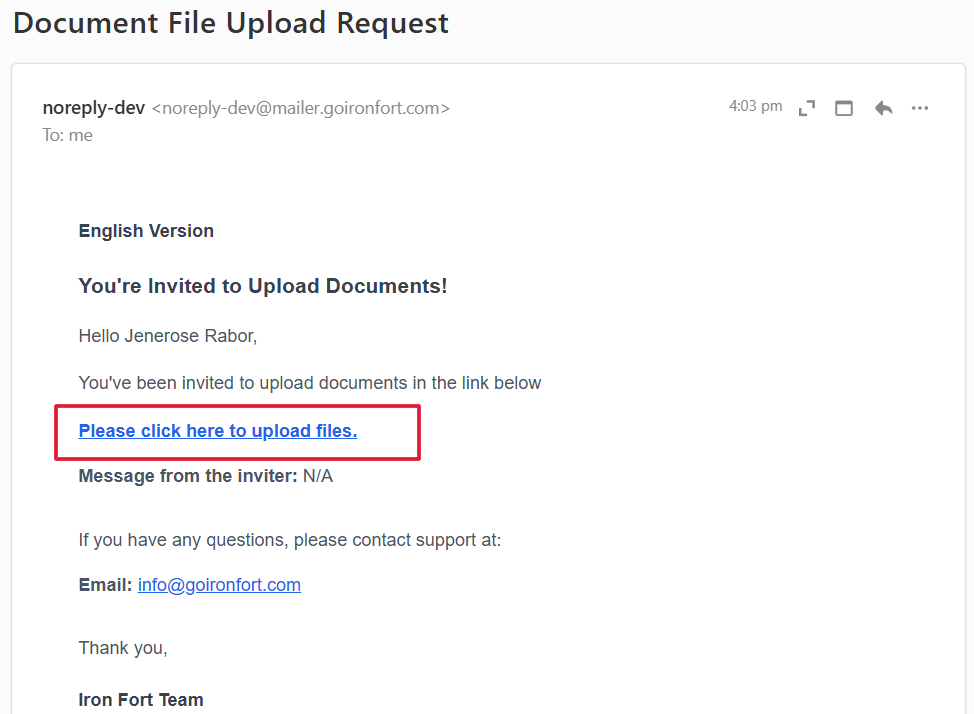Click the 'You're Invited to Upload Documents!' heading
Image resolution: width=974 pixels, height=714 pixels.
[263, 286]
